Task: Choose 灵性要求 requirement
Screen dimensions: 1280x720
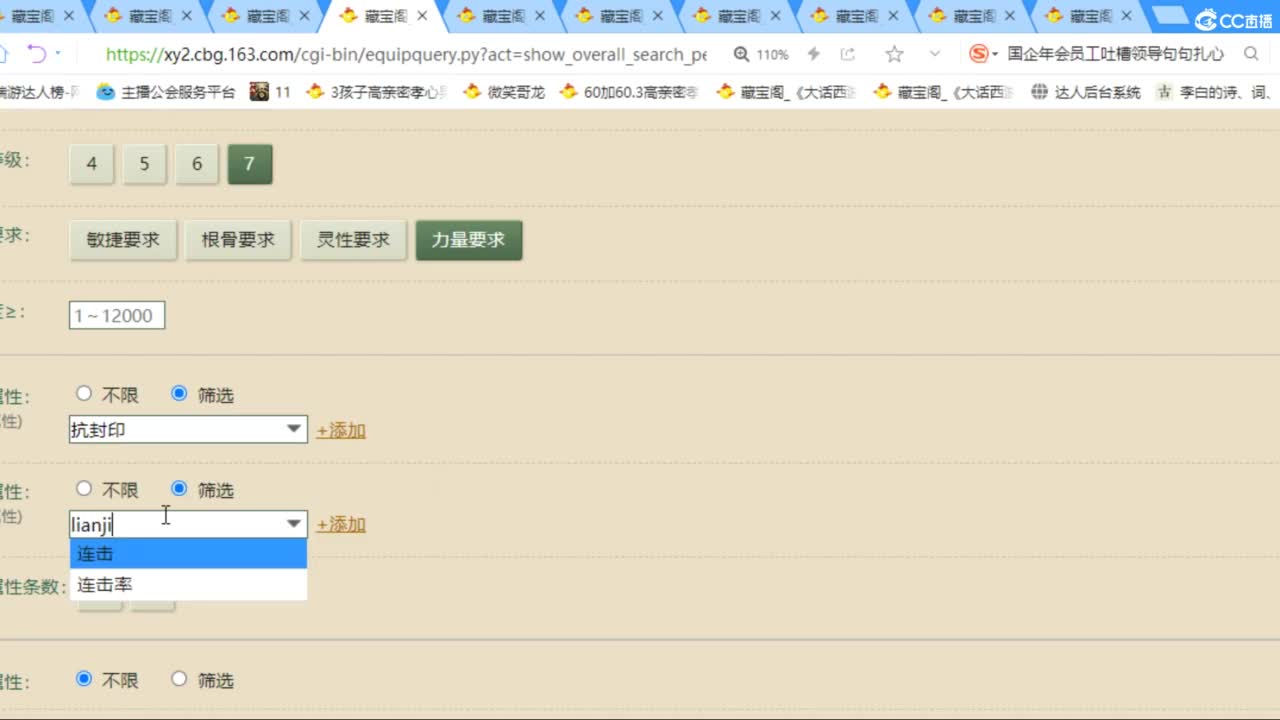Action: click(353, 240)
